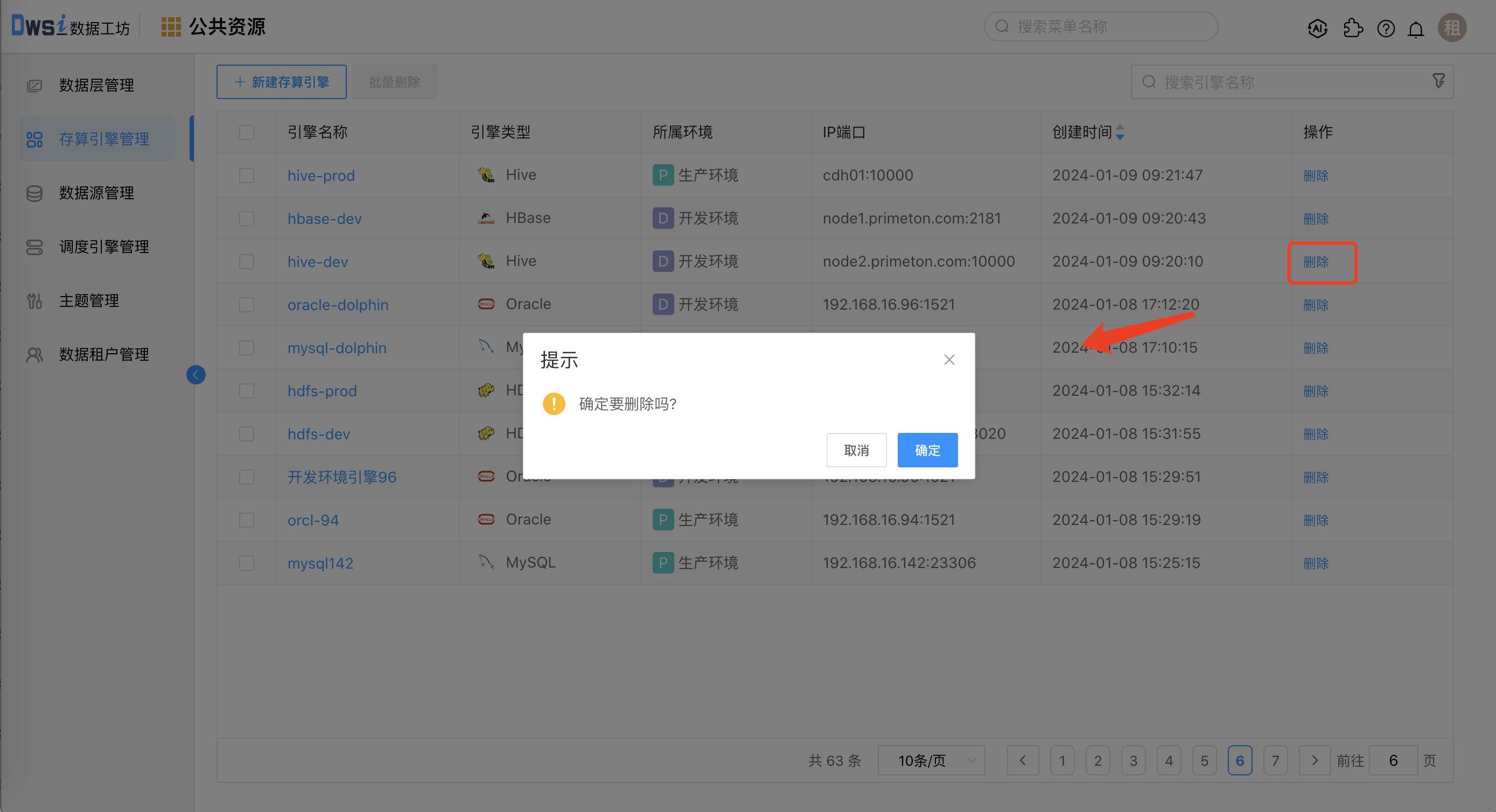Collapse the left sidebar with the chevron

click(195, 375)
